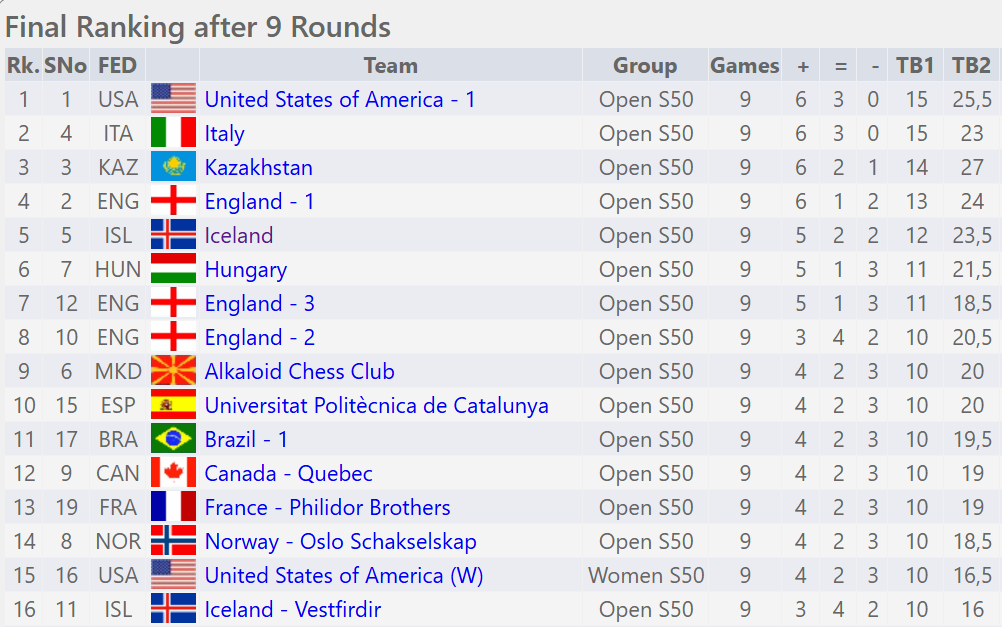
Task: Click the France flag icon
Action: point(173,507)
